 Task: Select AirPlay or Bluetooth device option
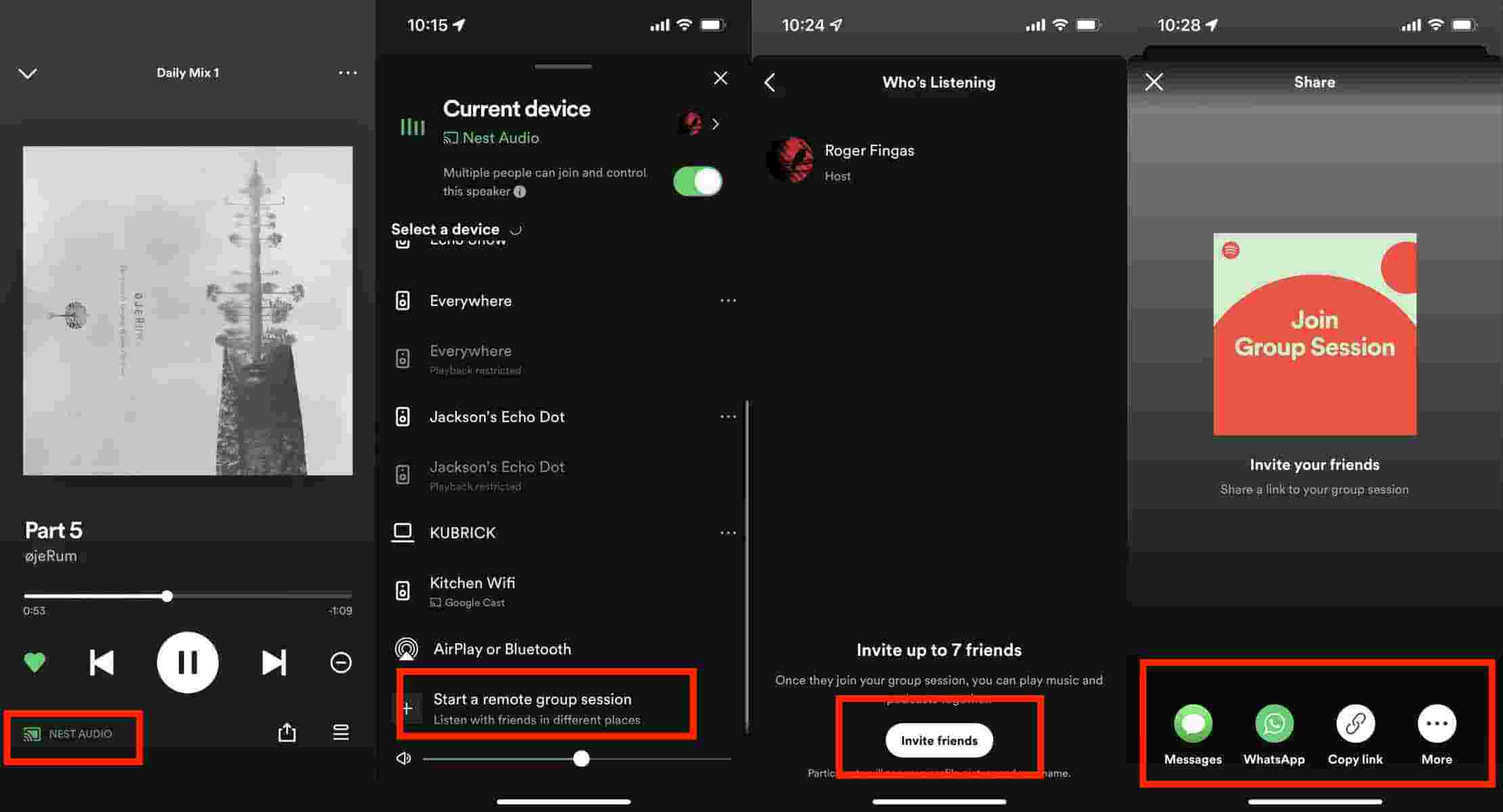pyautogui.click(x=503, y=648)
